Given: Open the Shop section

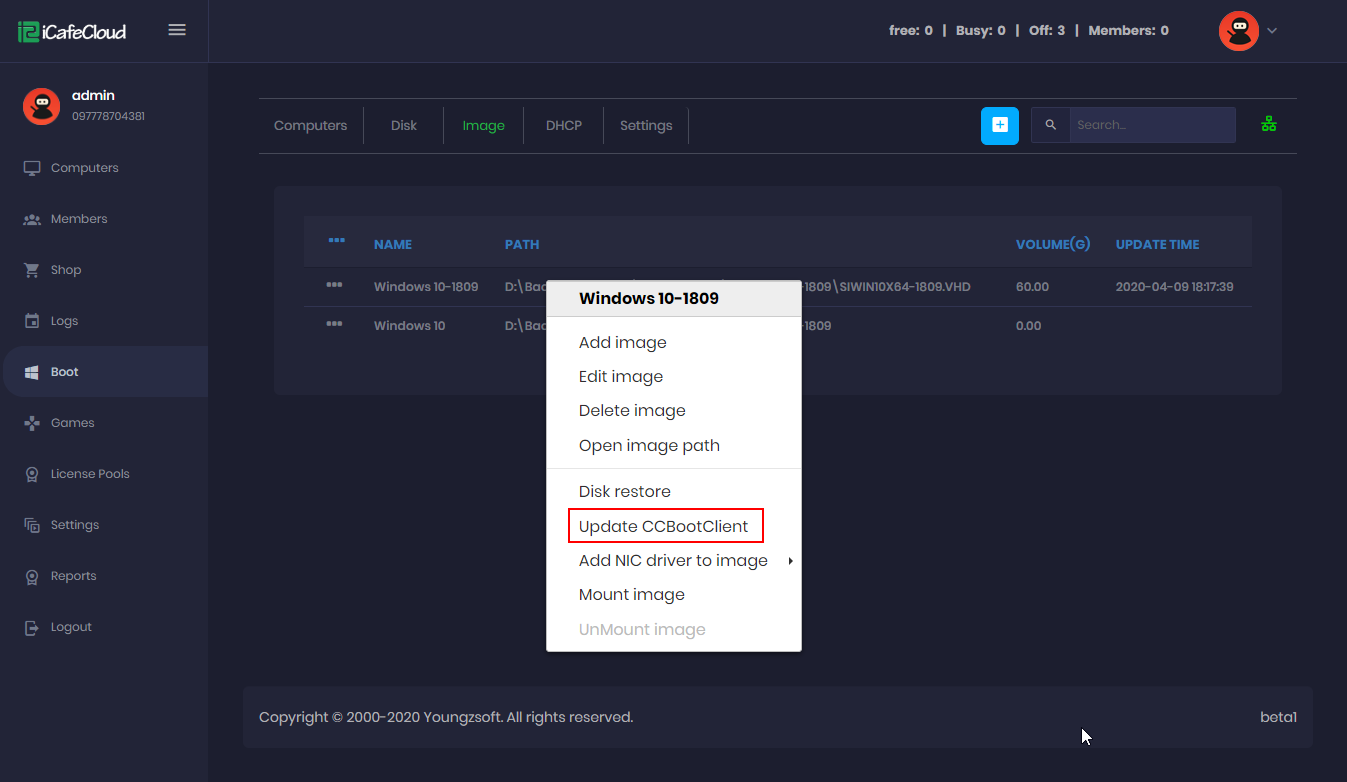Looking at the screenshot, I should [x=65, y=269].
